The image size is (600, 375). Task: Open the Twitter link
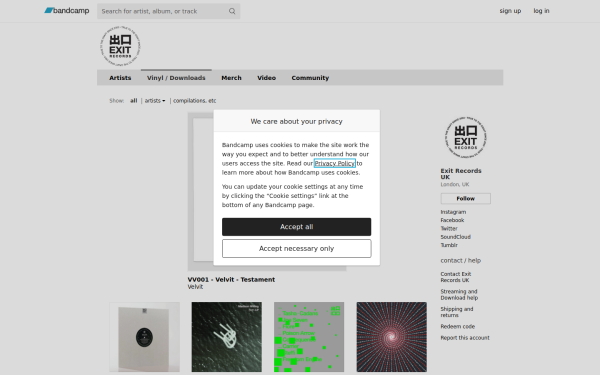(449, 228)
